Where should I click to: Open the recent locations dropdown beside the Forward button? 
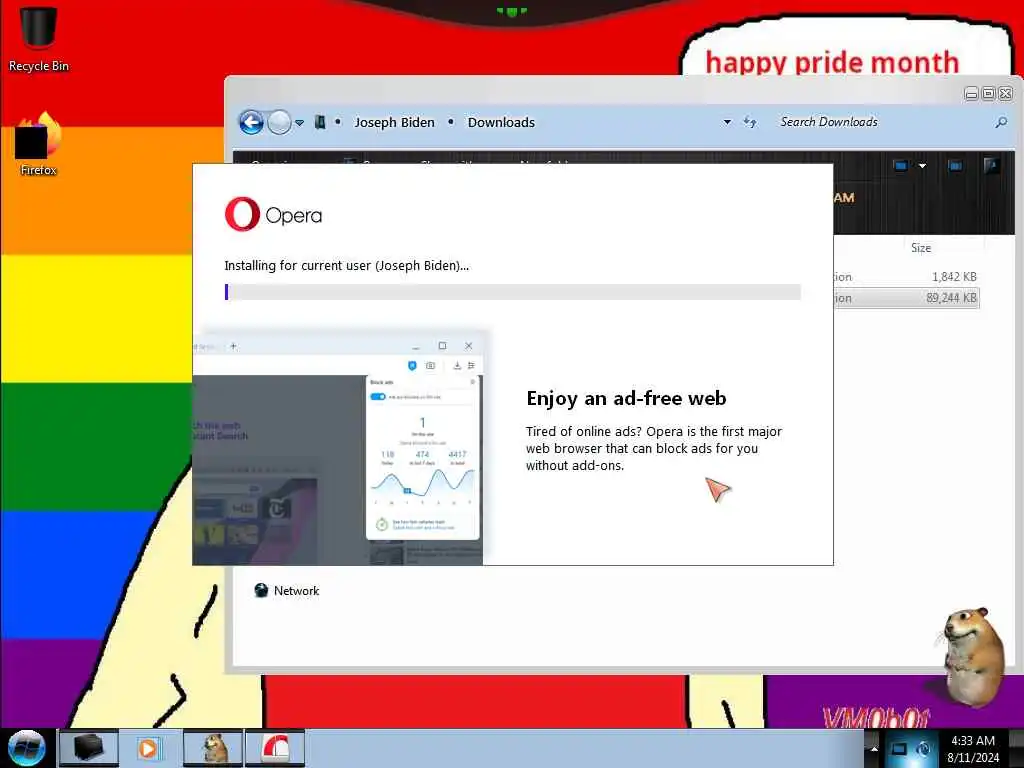[x=300, y=123]
